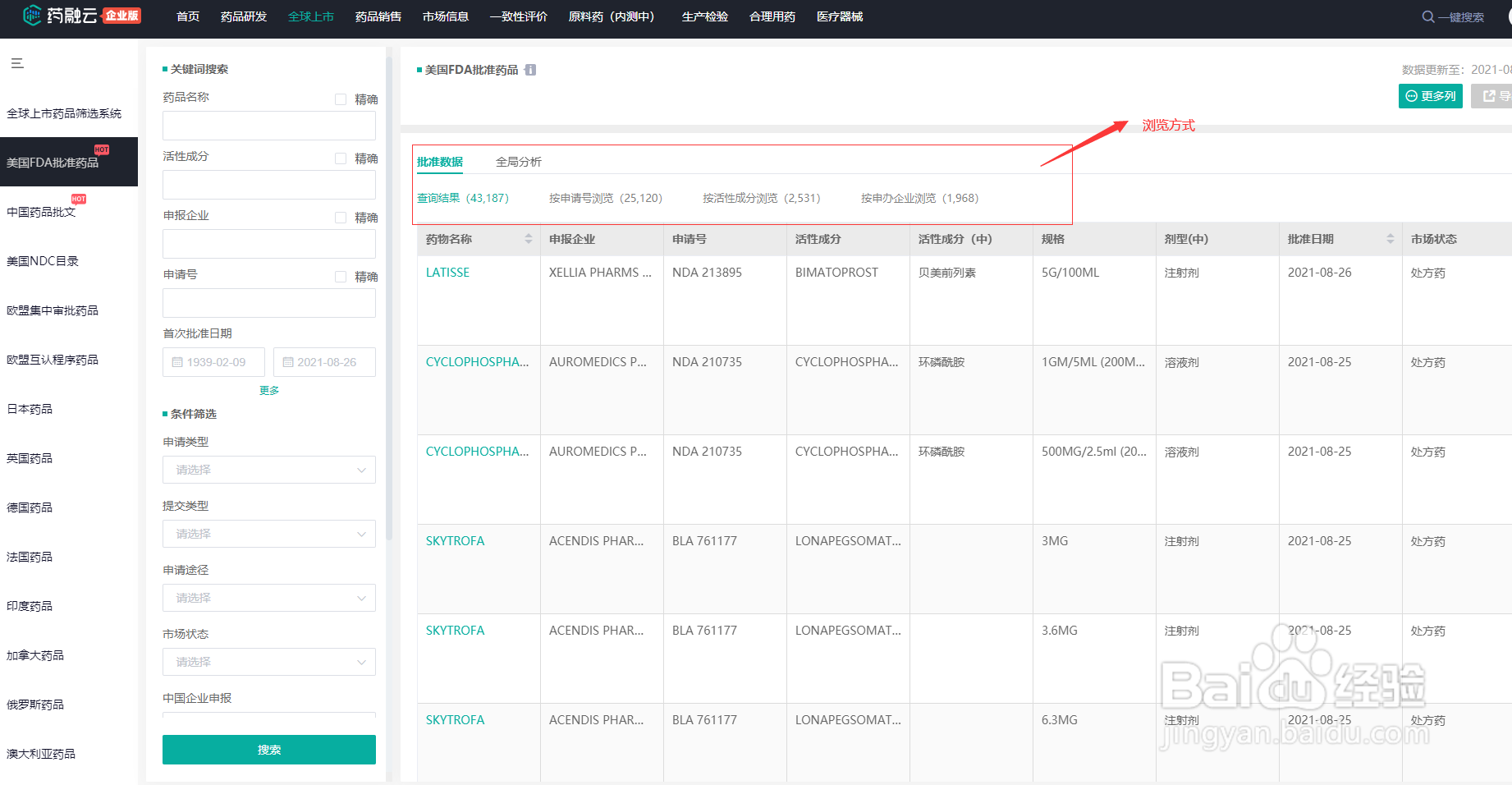Viewport: 1512px width, 785px height.
Task: Click the 药融云 logo icon
Action: [32, 15]
